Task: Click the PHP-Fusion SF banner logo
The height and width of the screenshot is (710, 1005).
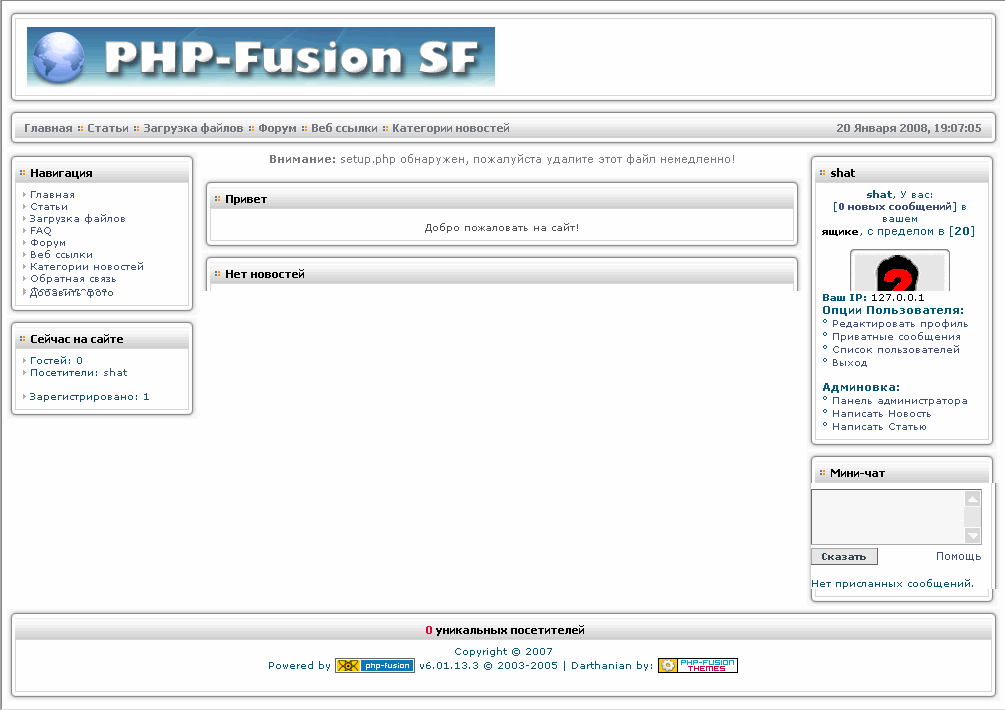Action: click(261, 56)
